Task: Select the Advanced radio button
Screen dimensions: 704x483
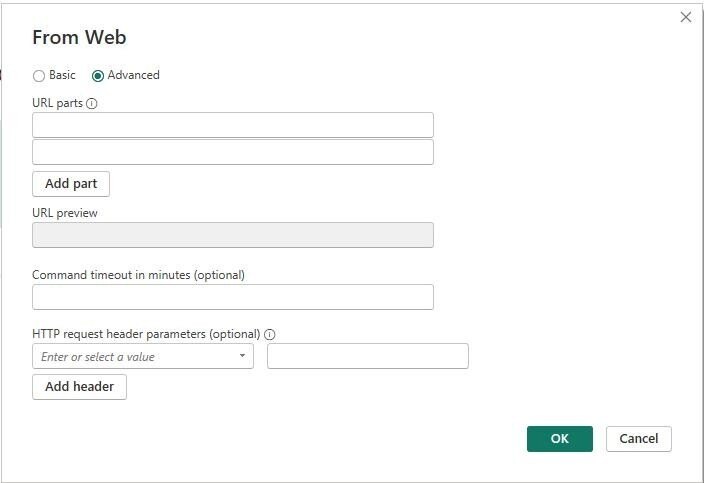Action: (98, 75)
